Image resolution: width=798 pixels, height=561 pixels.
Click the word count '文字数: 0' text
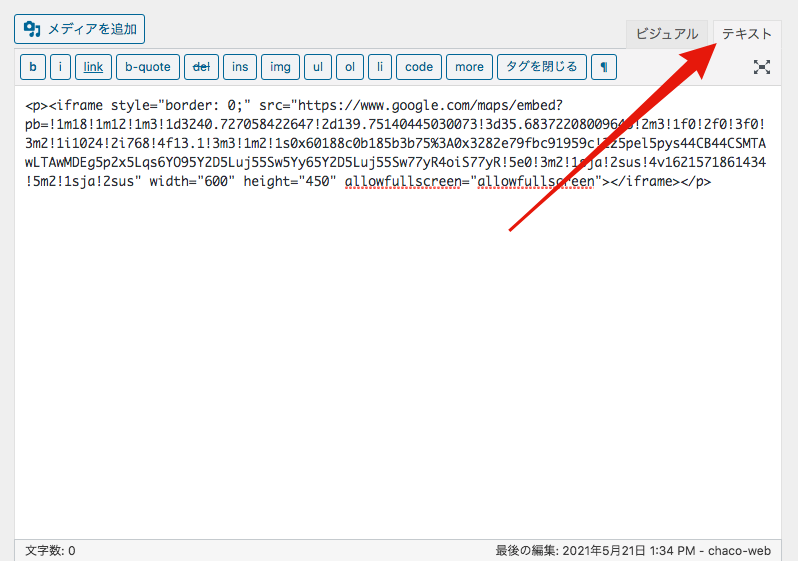50,551
